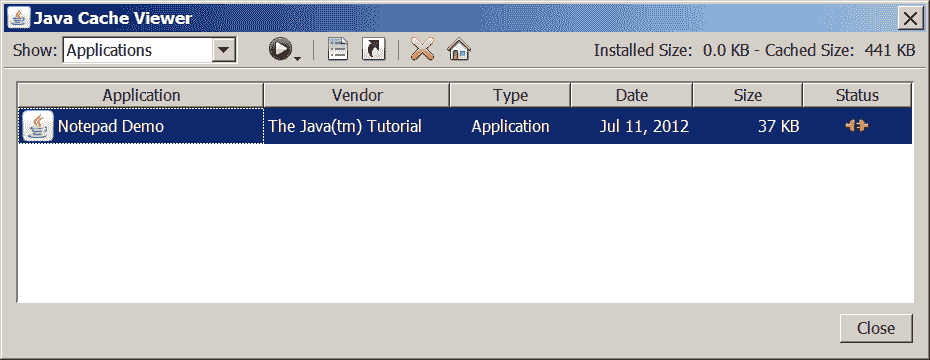Sort by the Size column header
Screen dimensions: 930x360
pyautogui.click(x=747, y=95)
